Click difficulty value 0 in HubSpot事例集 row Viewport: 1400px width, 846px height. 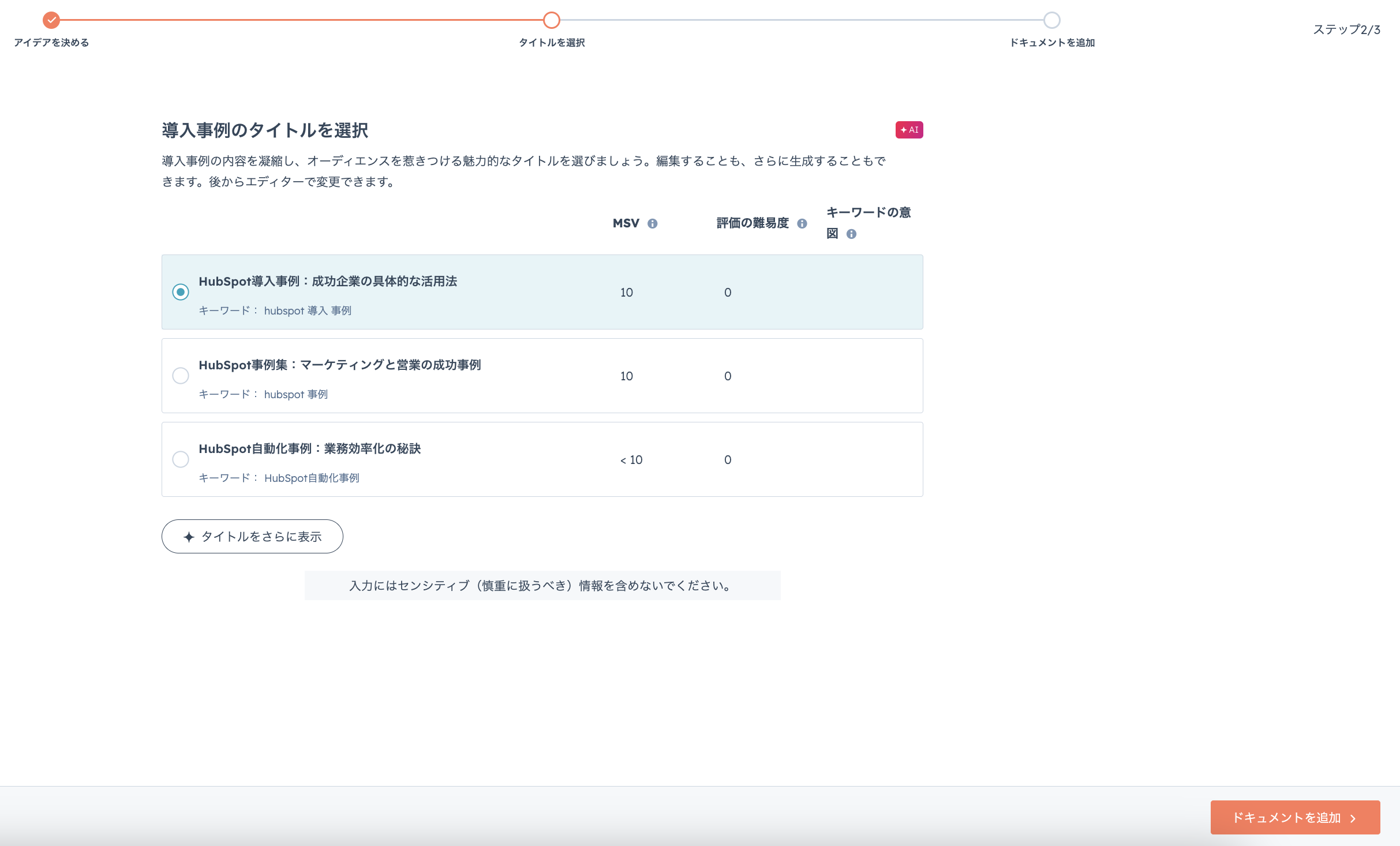pyautogui.click(x=728, y=376)
